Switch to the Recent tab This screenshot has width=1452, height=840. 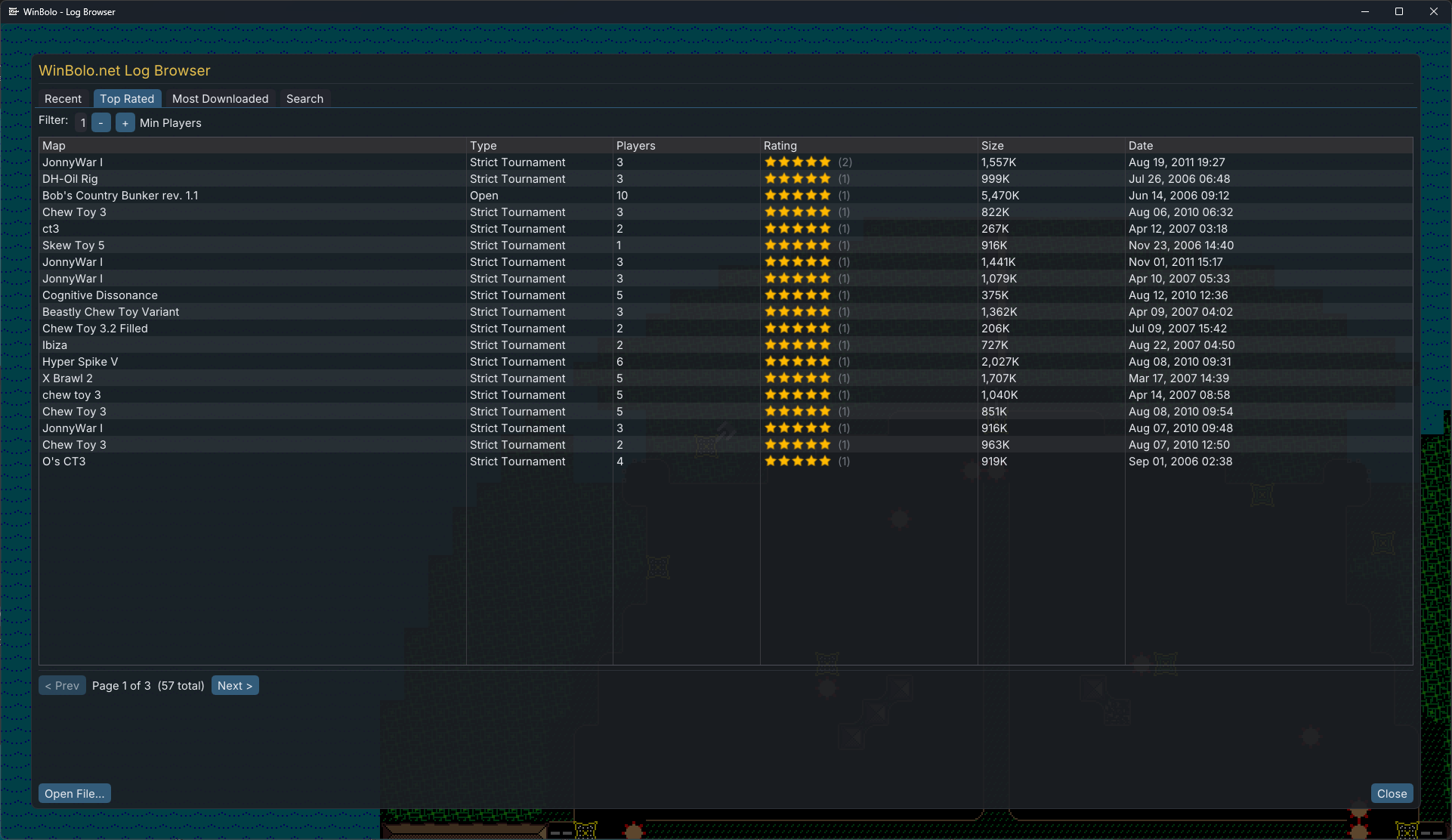63,99
